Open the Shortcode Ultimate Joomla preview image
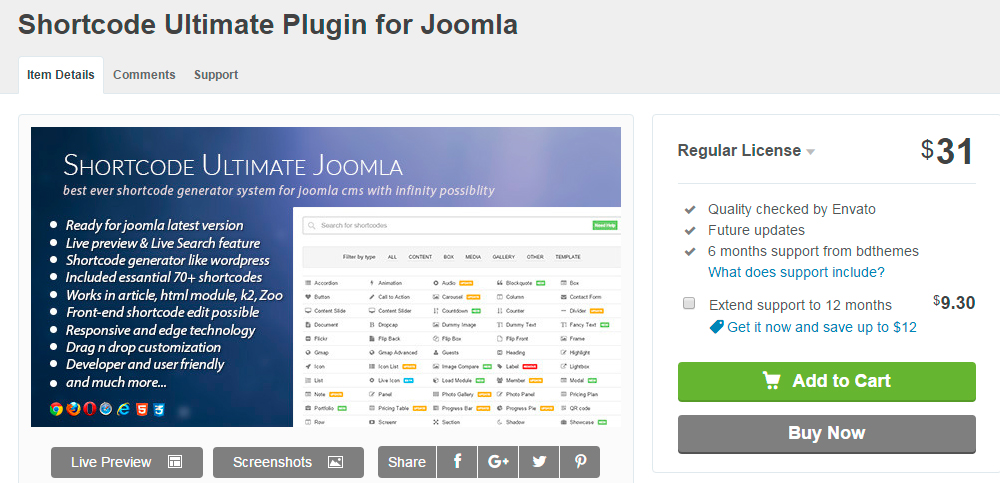The width and height of the screenshot is (1000, 483). pyautogui.click(x=326, y=277)
